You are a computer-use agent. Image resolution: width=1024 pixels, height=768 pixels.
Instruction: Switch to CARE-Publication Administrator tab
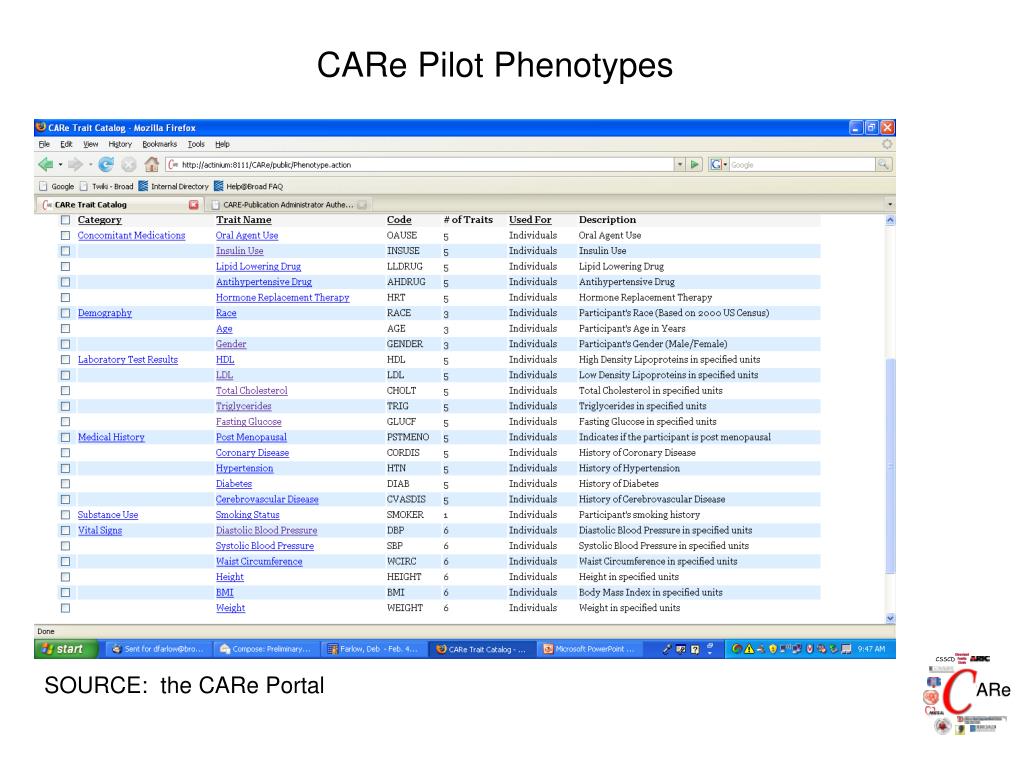click(289, 204)
